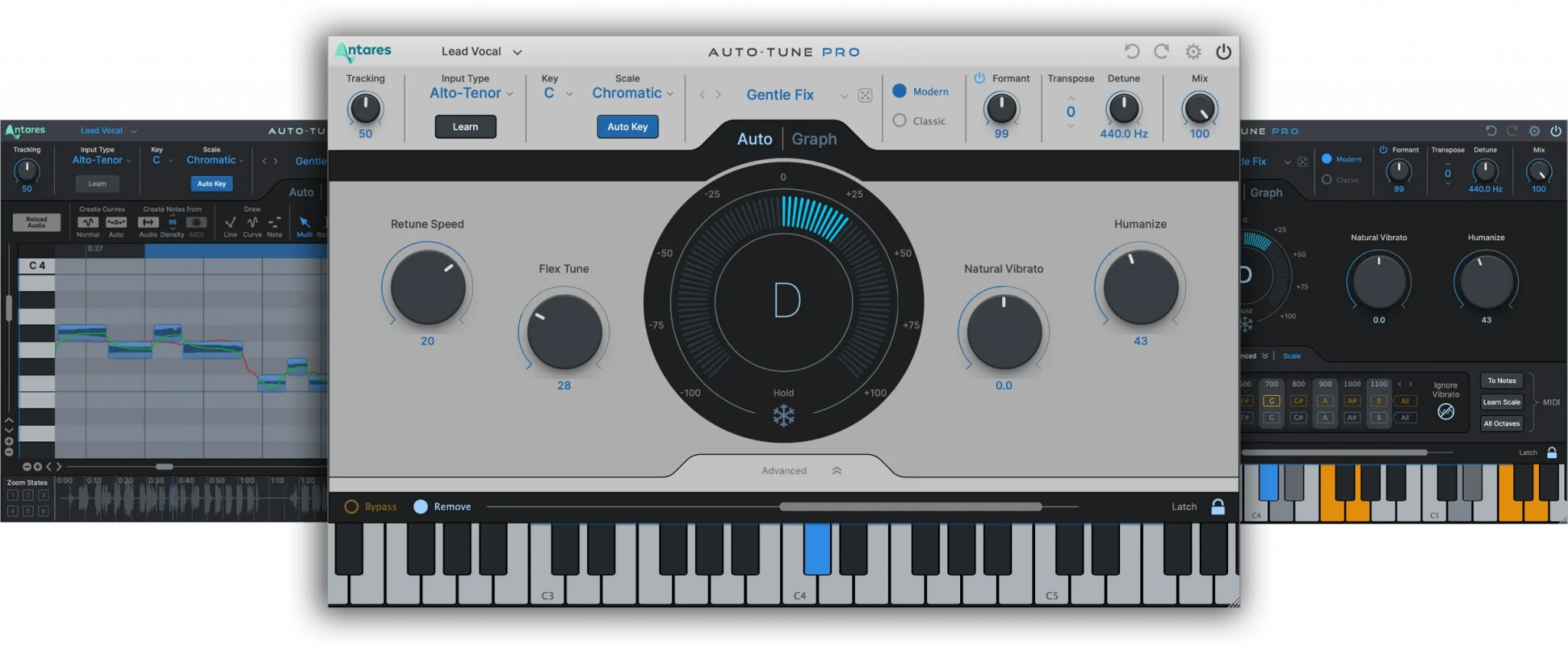Click the main window power icon
The width and height of the screenshot is (1568, 648).
pos(1223,51)
